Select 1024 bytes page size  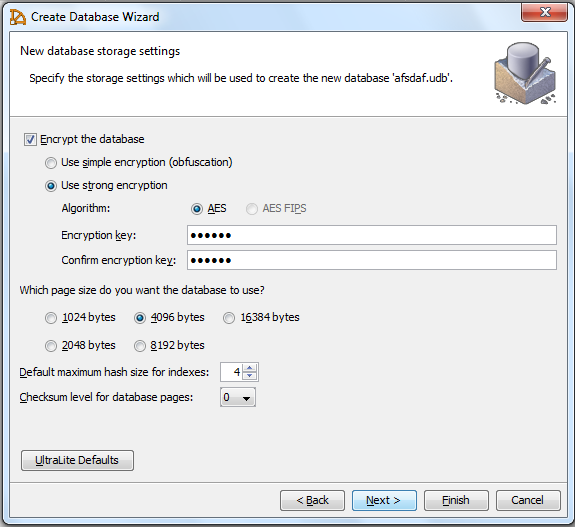(x=51, y=318)
